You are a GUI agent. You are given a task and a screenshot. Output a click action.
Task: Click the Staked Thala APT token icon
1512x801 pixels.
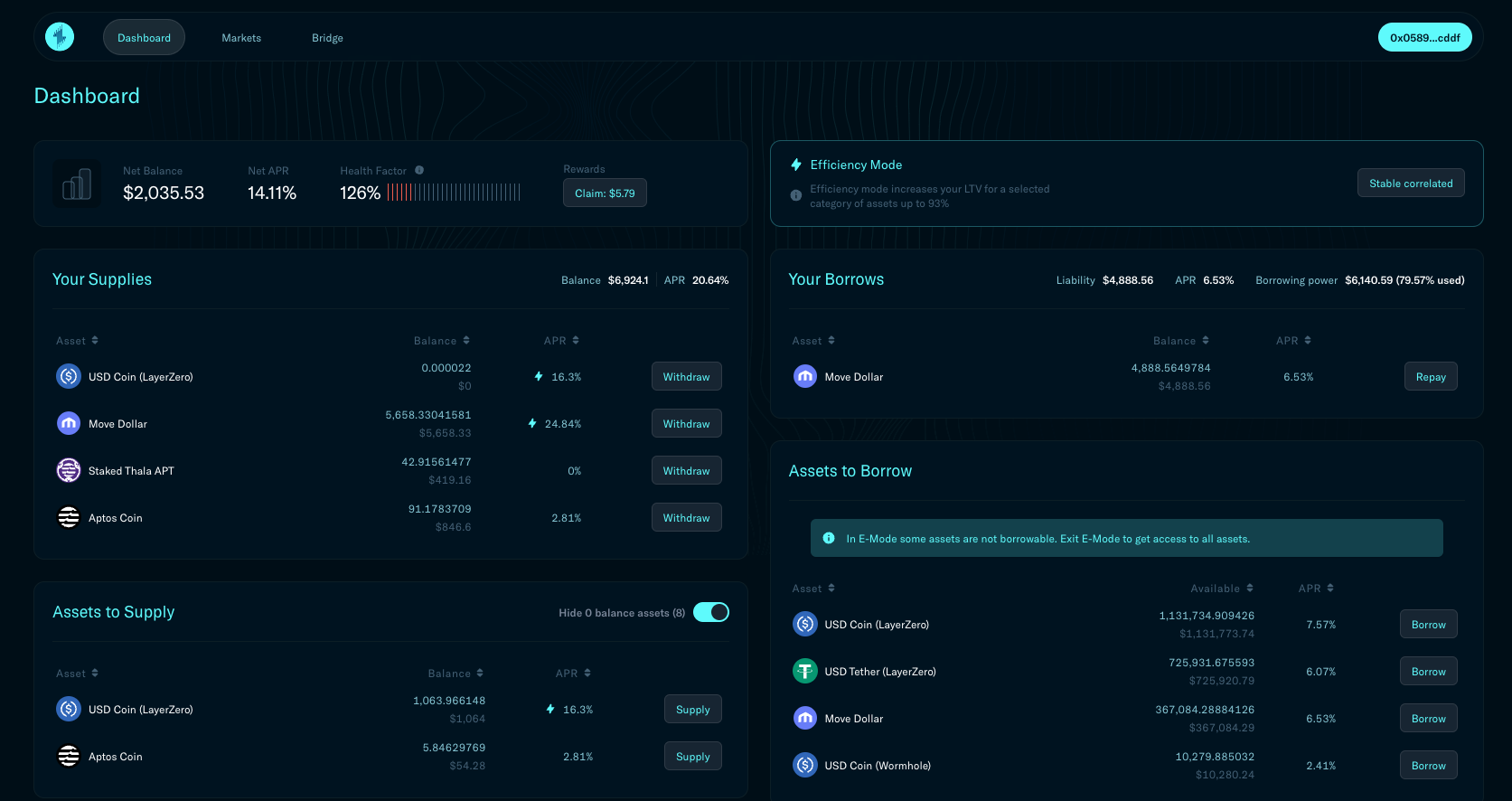click(x=69, y=470)
